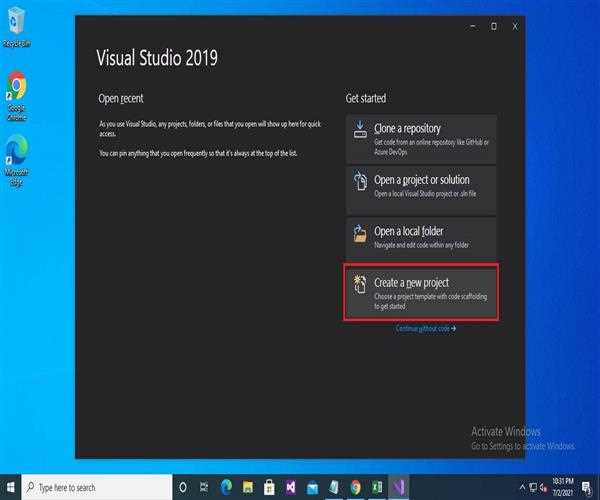Open File Explorer from the taskbar
This screenshot has height=500, width=600.
tap(247, 486)
